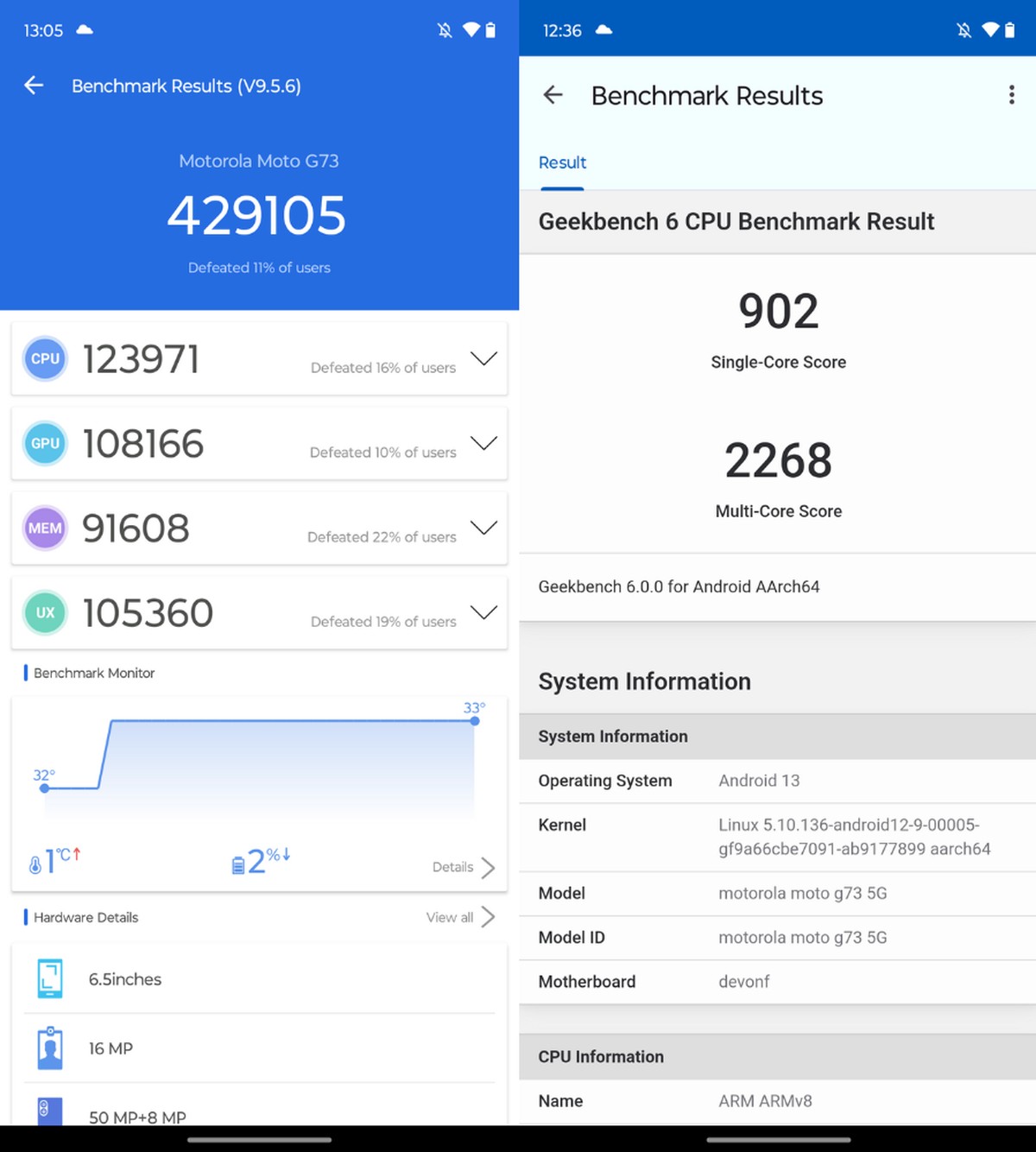Tap the 33° temperature graph endpoint
The image size is (1036, 1152).
point(475,720)
